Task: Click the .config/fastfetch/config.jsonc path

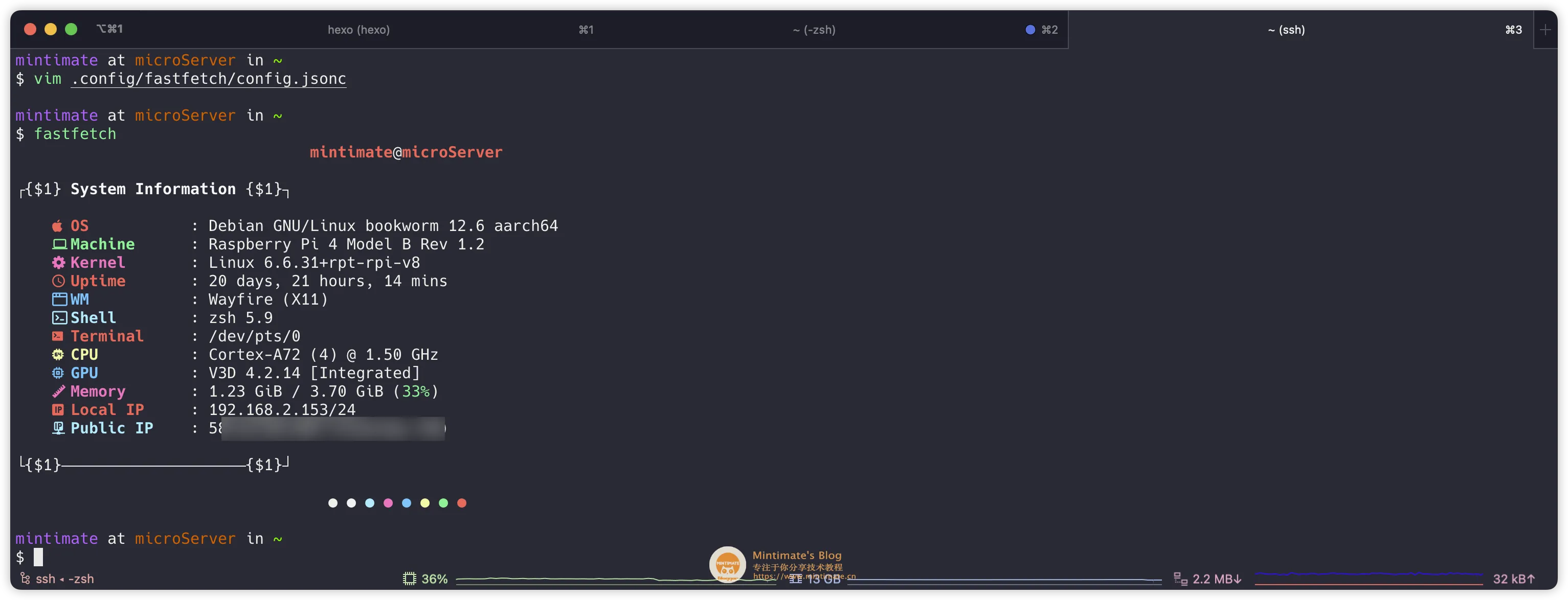Action: point(209,79)
